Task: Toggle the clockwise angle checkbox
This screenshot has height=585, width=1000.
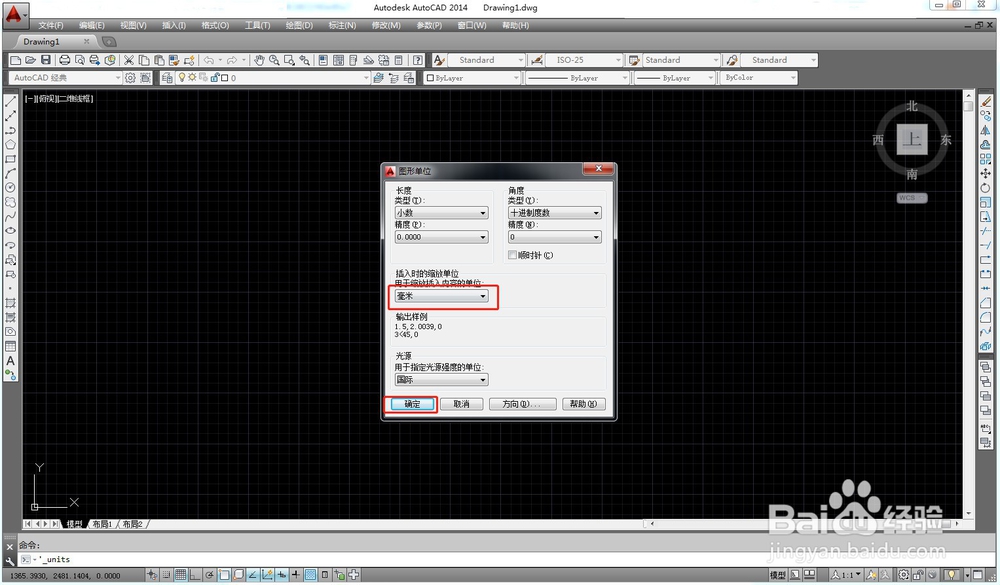Action: tap(512, 255)
